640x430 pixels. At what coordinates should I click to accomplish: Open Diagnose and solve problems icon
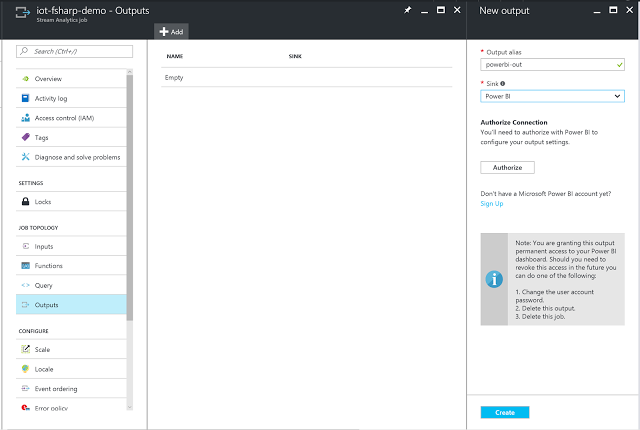(x=25, y=157)
